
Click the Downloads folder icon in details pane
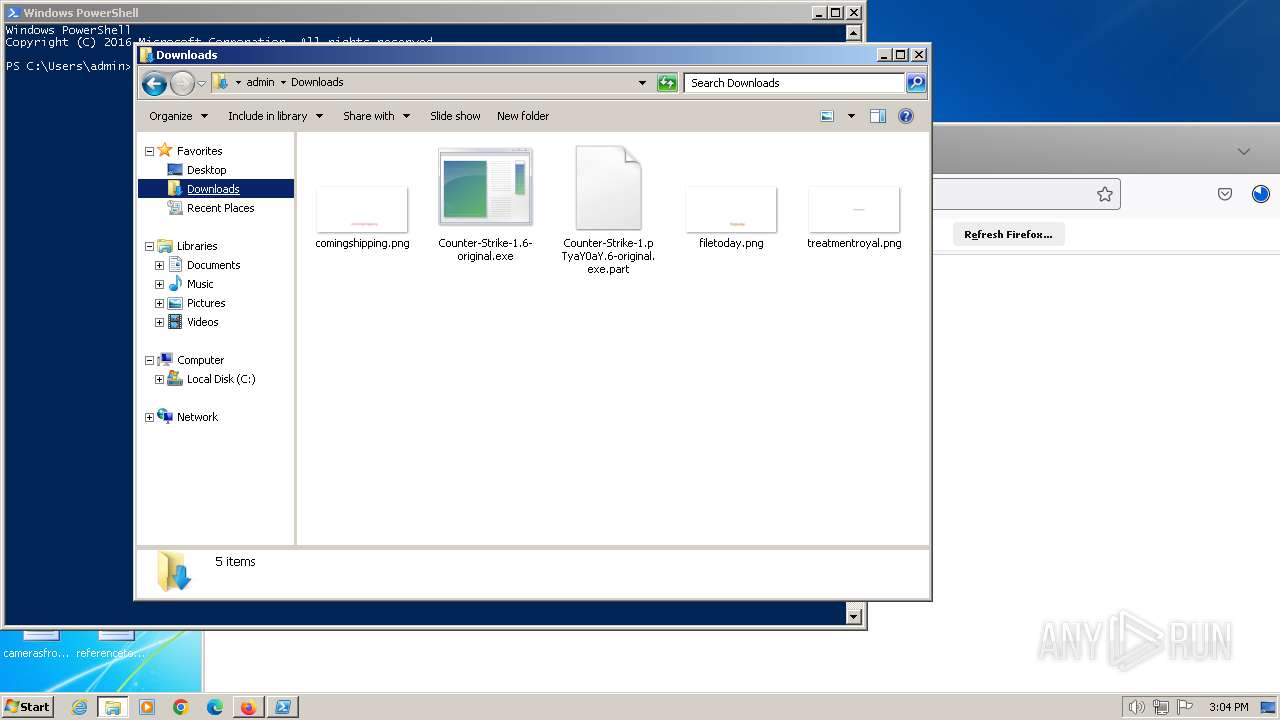point(173,571)
